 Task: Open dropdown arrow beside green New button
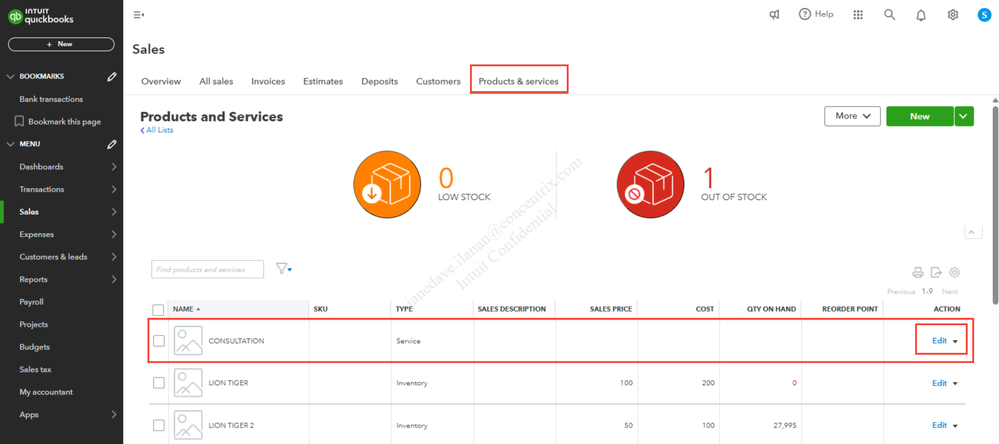point(964,116)
